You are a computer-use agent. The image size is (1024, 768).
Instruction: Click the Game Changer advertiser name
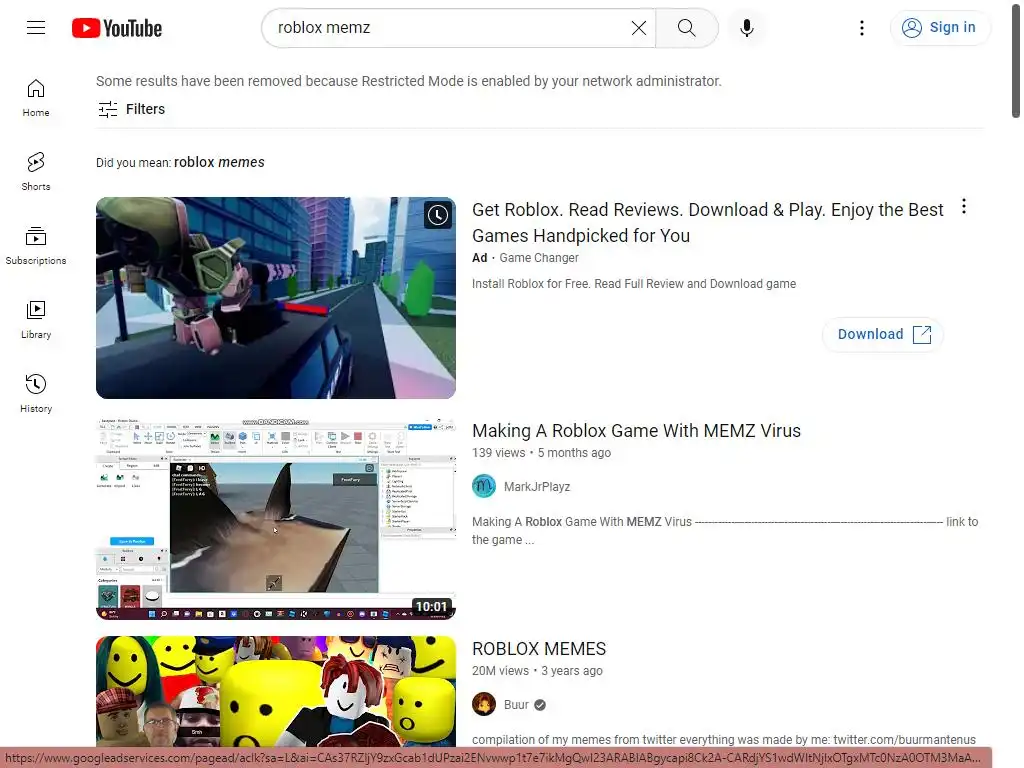(x=539, y=258)
